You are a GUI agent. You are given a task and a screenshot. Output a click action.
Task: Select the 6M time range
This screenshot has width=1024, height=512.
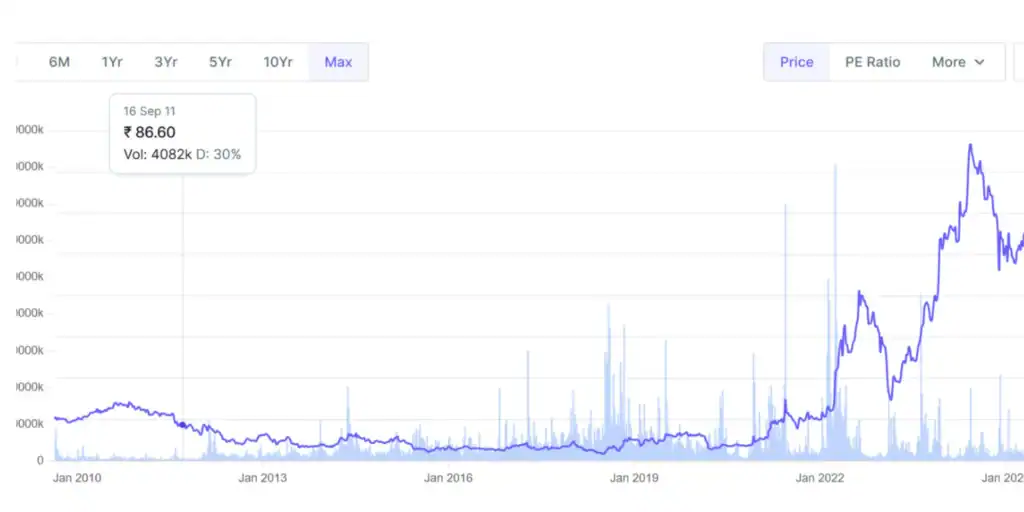pos(59,62)
